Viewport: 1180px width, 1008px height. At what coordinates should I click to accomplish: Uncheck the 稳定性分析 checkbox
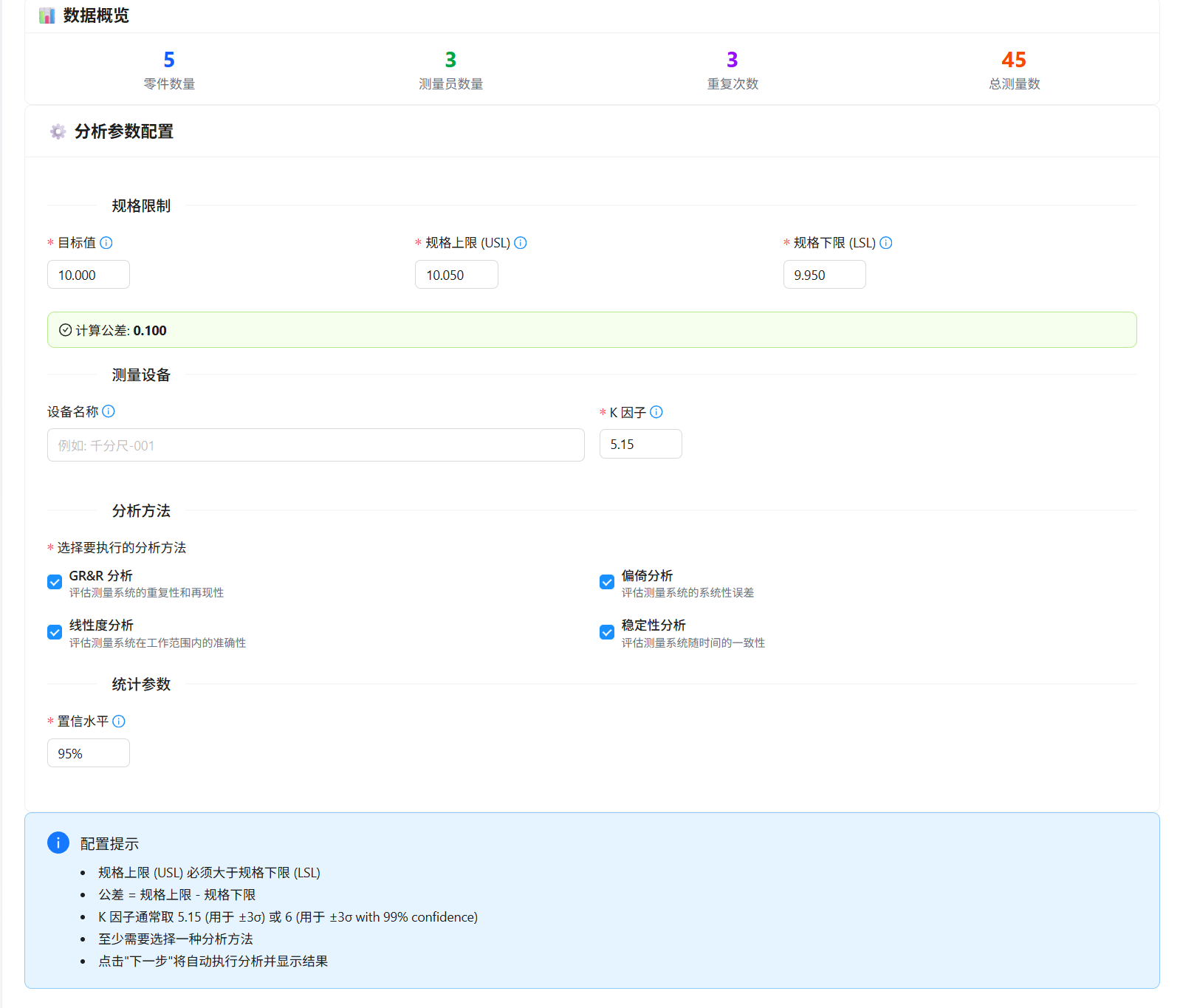[x=607, y=633]
